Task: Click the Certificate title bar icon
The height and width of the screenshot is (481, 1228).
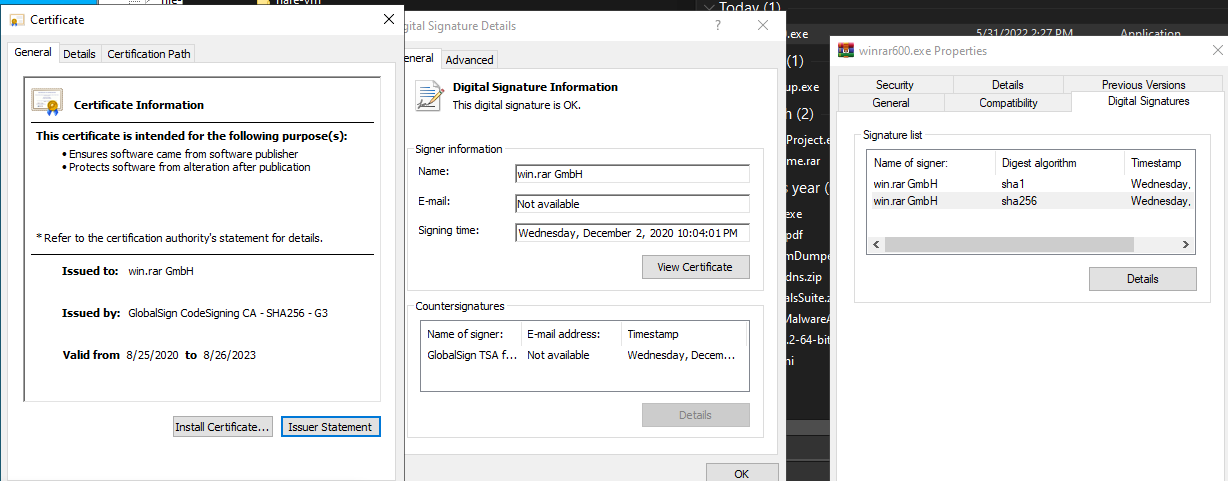Action: pos(17,20)
